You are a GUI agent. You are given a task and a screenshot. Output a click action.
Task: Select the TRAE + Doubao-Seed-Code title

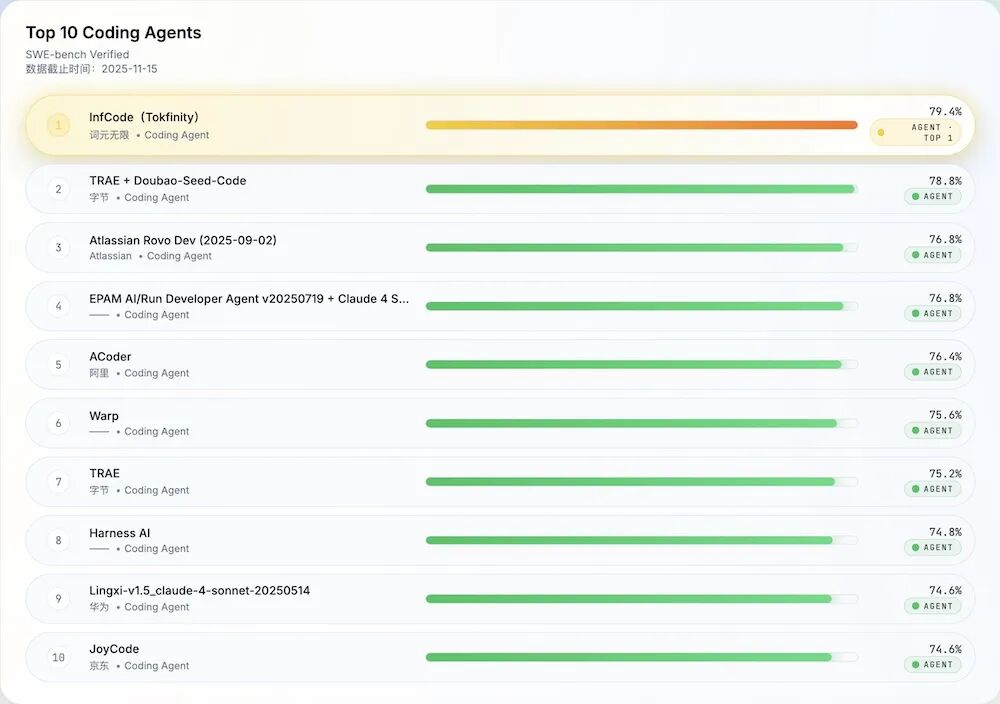coord(168,180)
